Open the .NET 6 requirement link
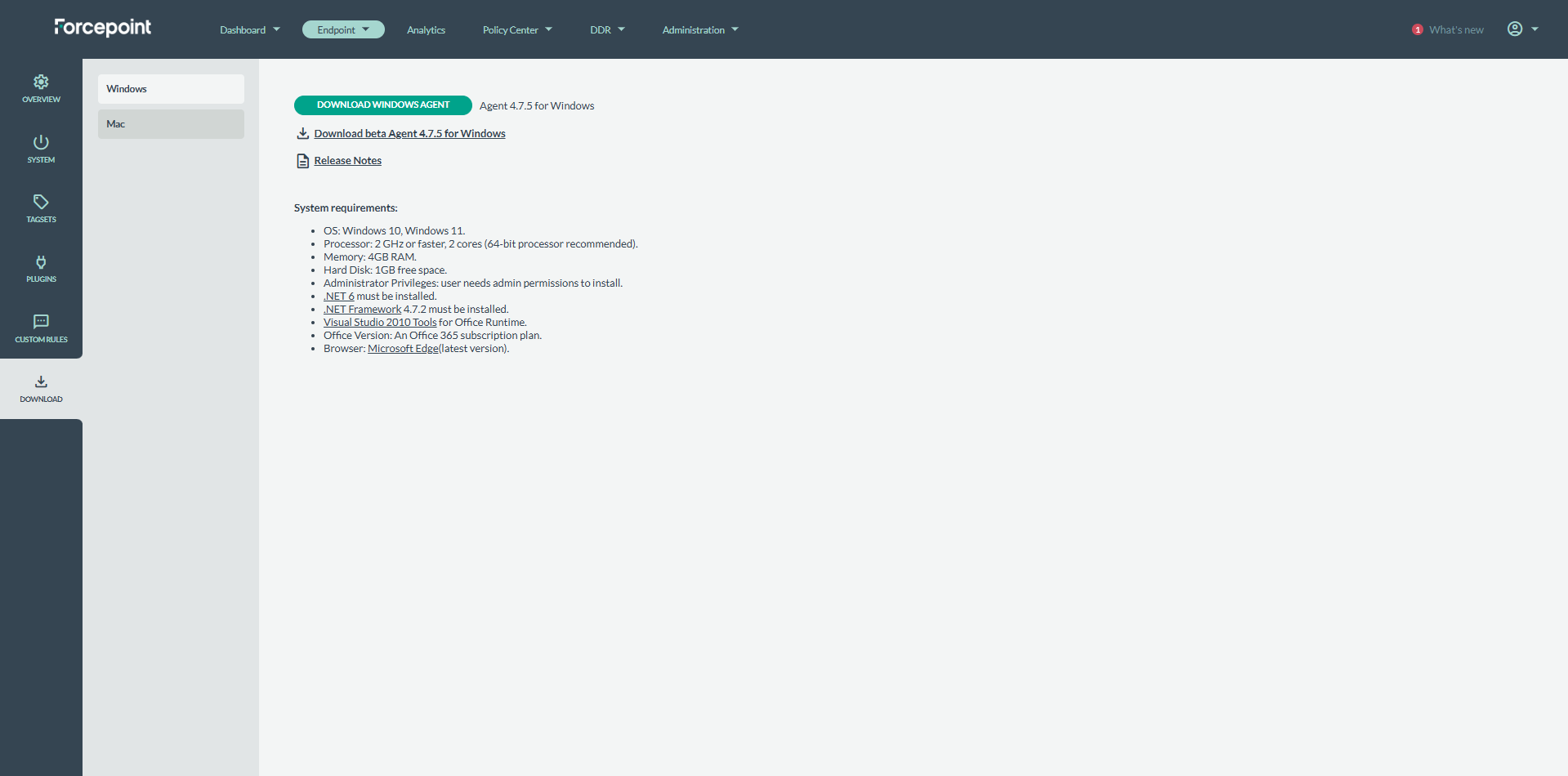 (x=338, y=297)
